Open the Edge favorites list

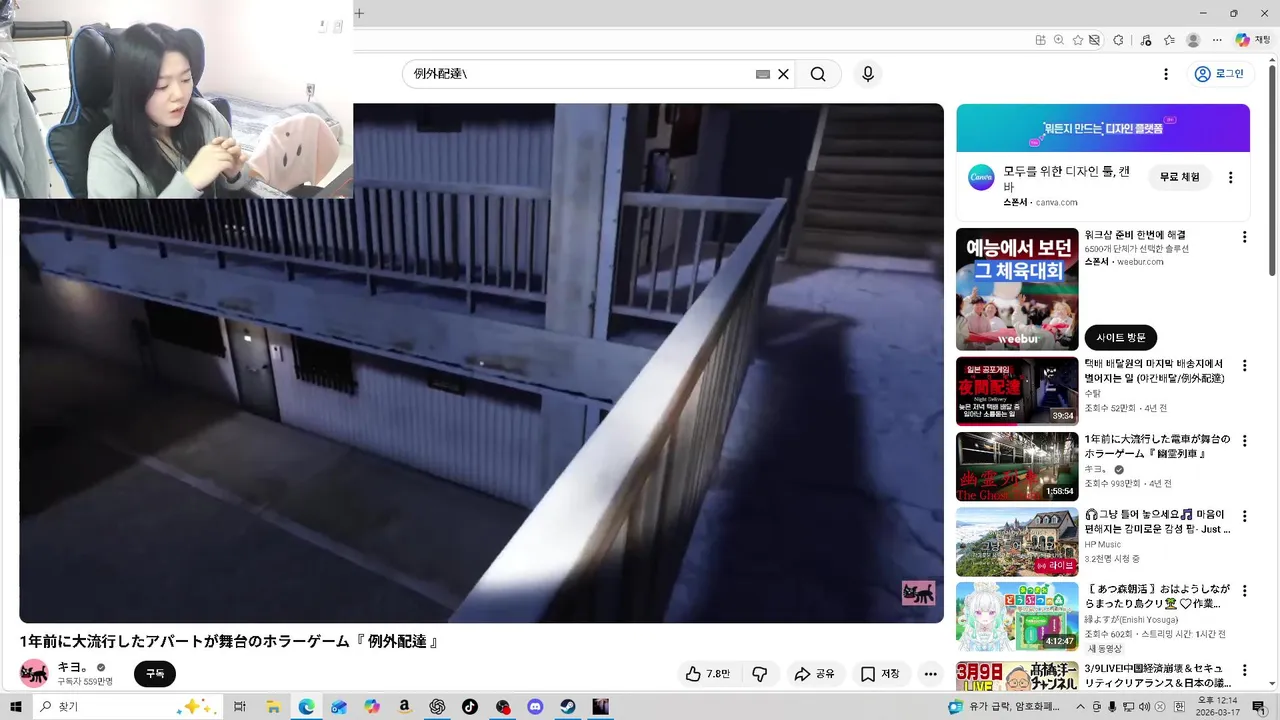click(x=1169, y=40)
